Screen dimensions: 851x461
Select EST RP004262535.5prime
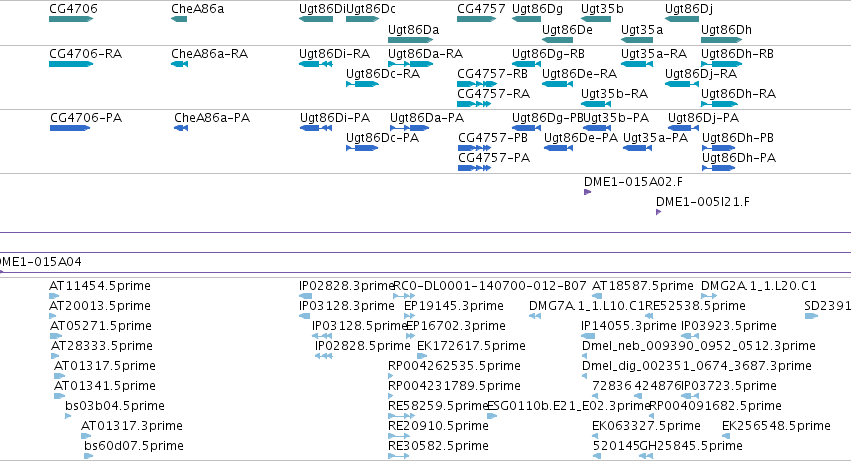pos(391,376)
